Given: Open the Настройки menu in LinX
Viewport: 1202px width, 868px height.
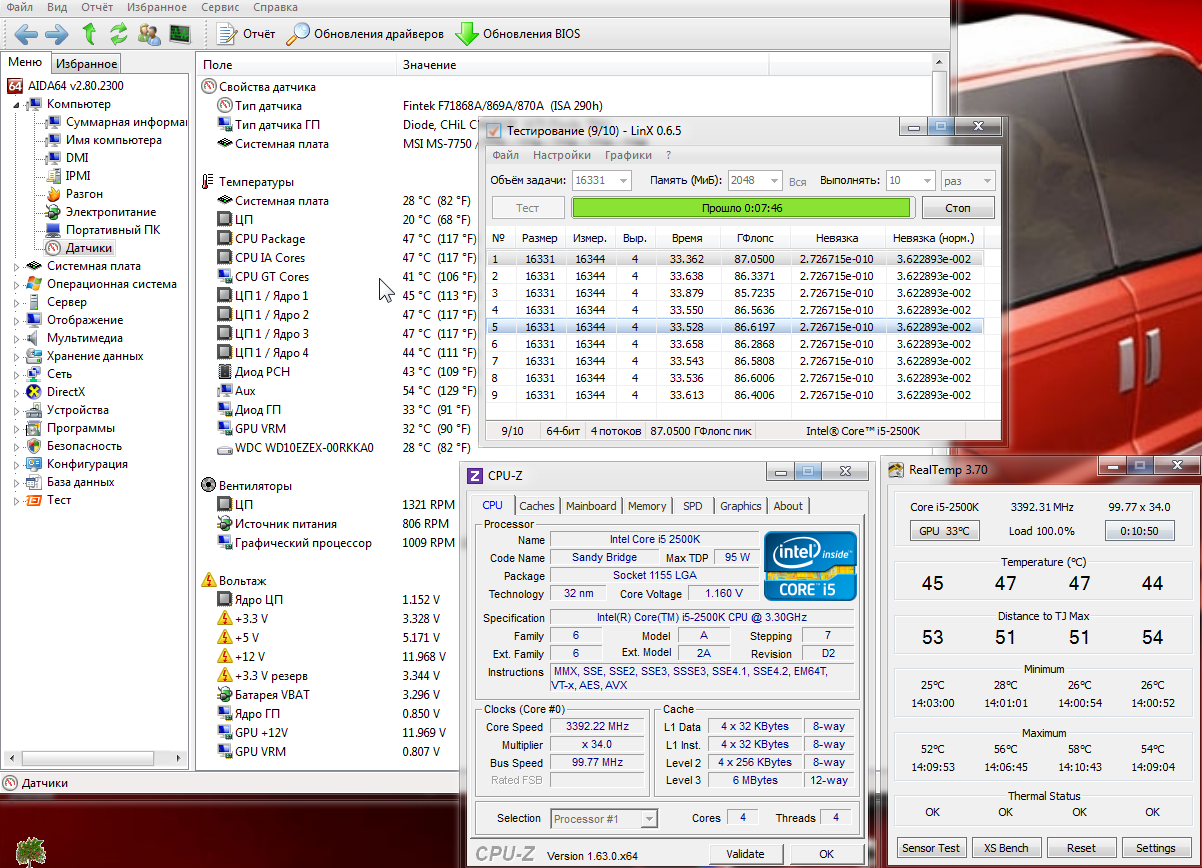Looking at the screenshot, I should [x=561, y=155].
